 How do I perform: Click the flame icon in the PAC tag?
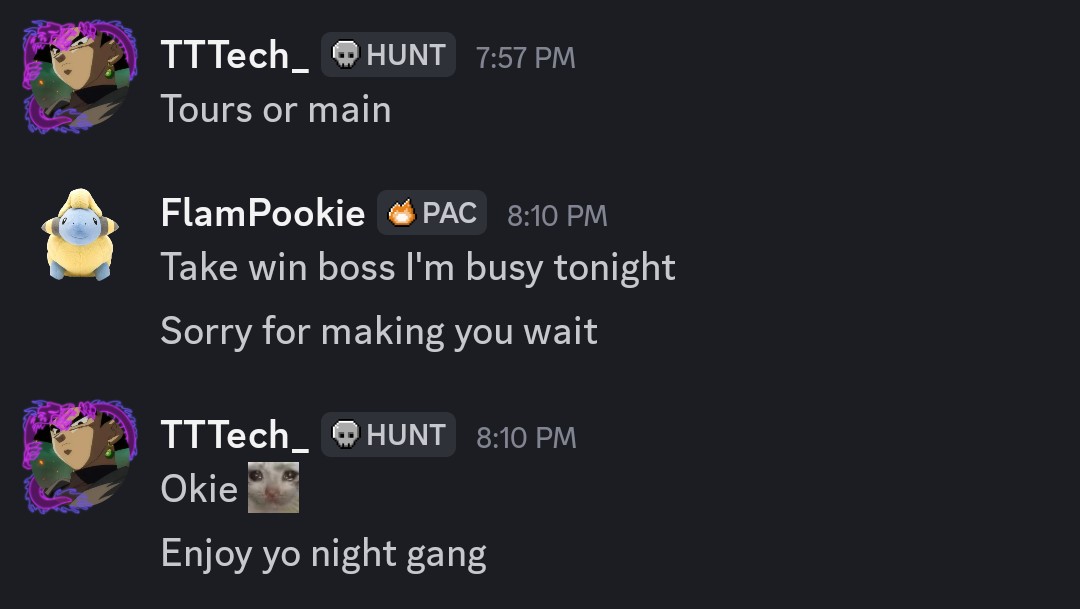click(402, 213)
